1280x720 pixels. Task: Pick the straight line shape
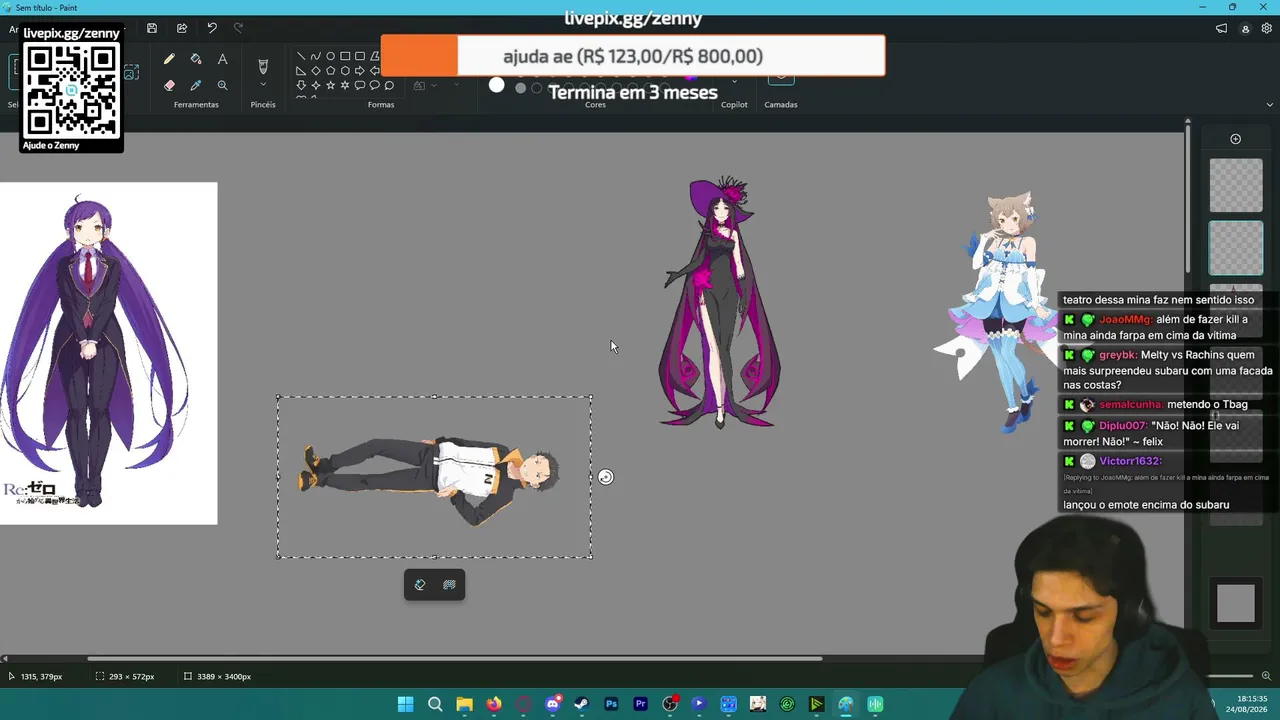pyautogui.click(x=301, y=56)
